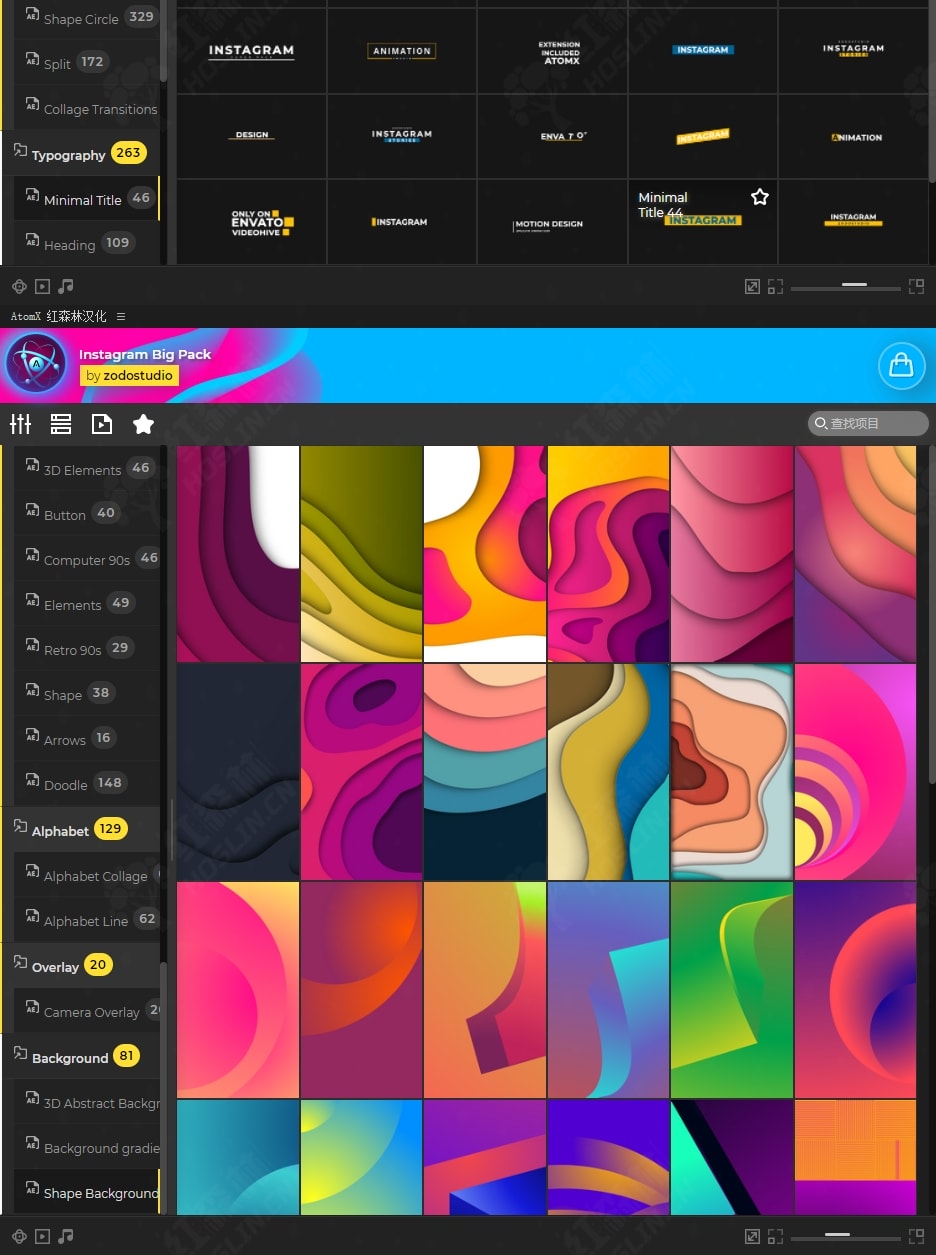Open Alphabet Line subcategory
This screenshot has width=936, height=1255.
coord(87,920)
